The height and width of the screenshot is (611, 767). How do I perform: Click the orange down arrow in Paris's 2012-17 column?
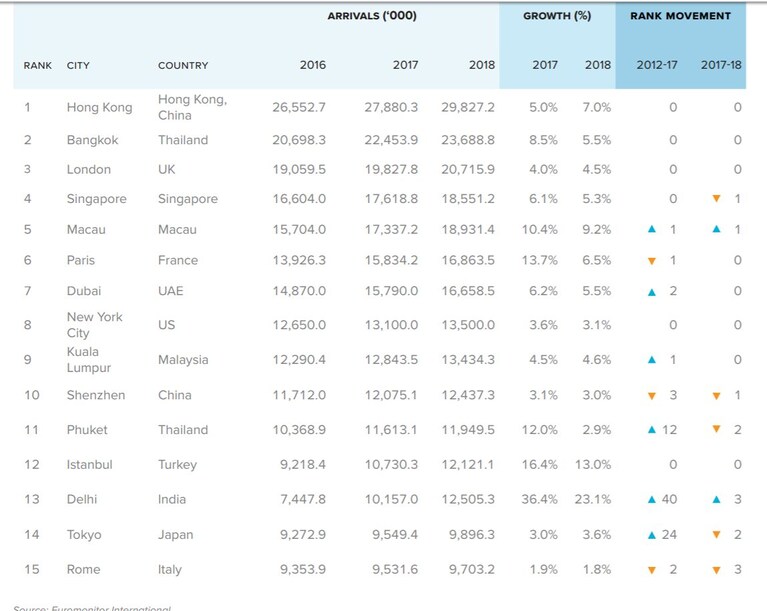click(x=652, y=261)
